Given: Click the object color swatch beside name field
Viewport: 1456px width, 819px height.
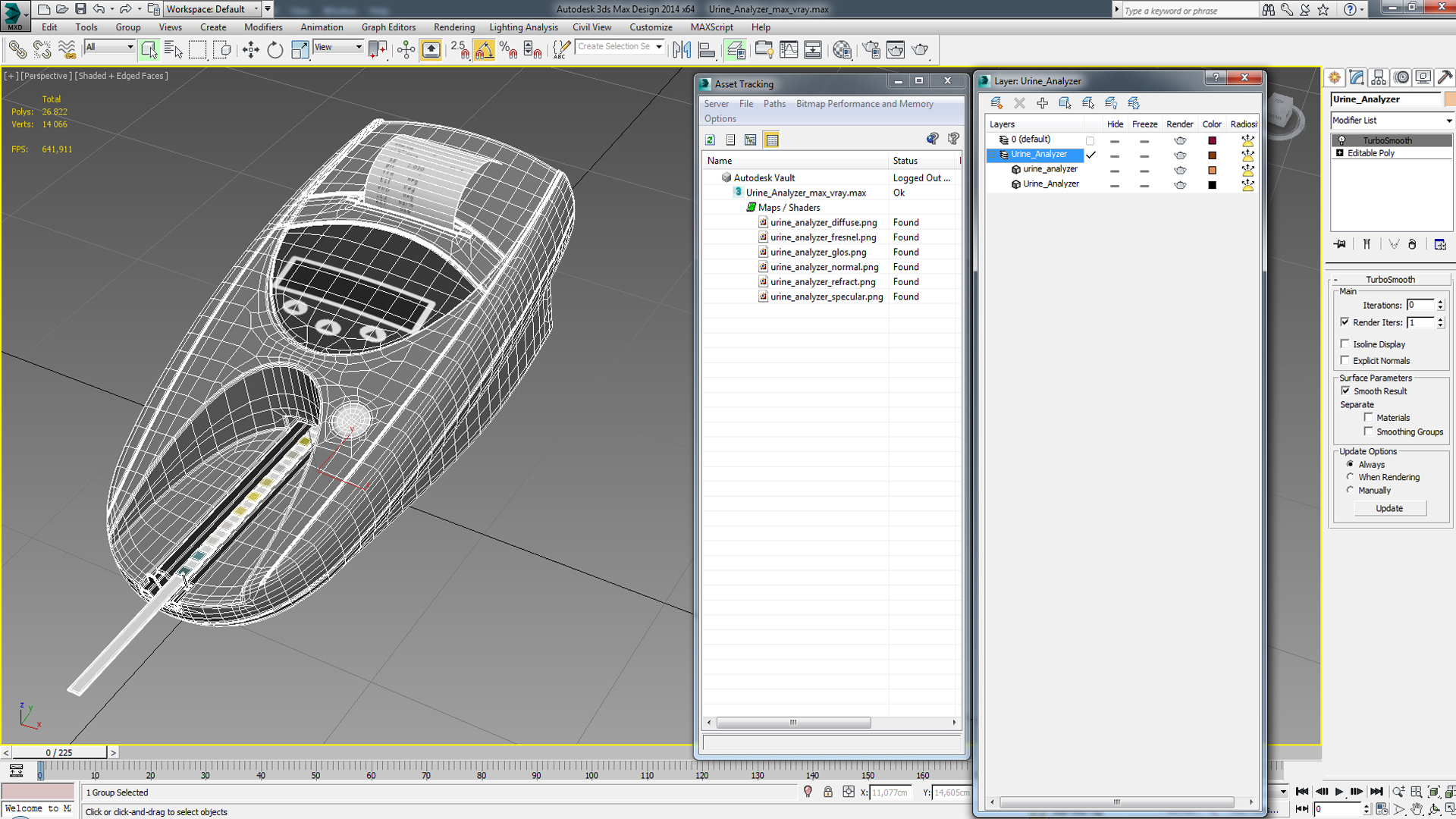Looking at the screenshot, I should coord(1449,99).
